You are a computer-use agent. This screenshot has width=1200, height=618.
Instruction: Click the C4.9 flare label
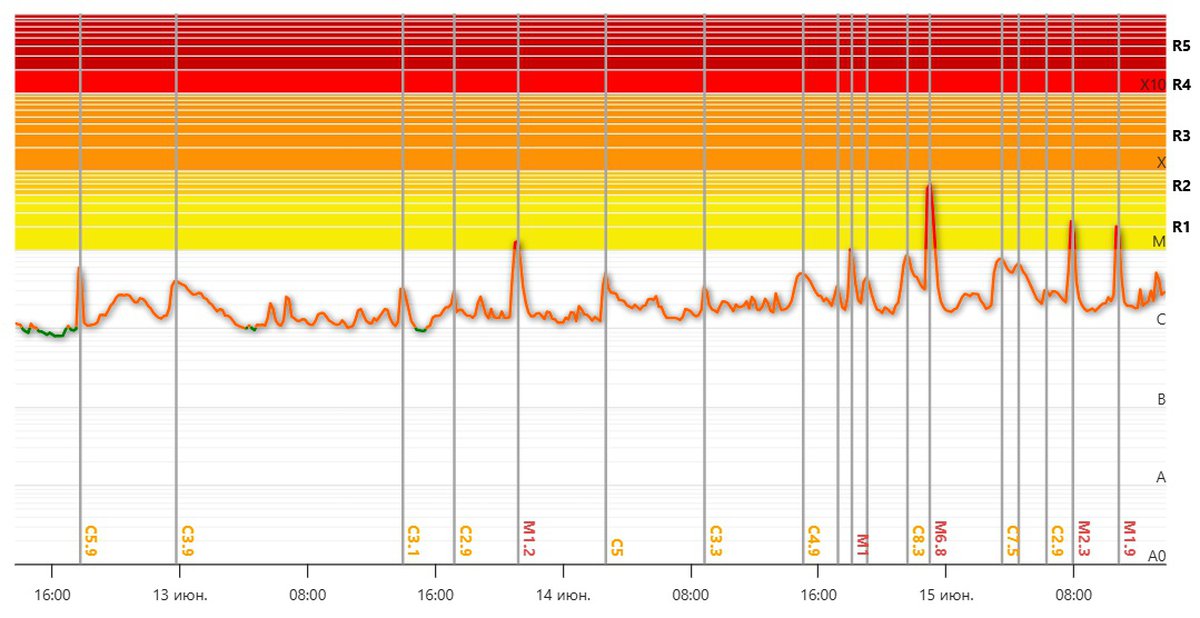[814, 541]
